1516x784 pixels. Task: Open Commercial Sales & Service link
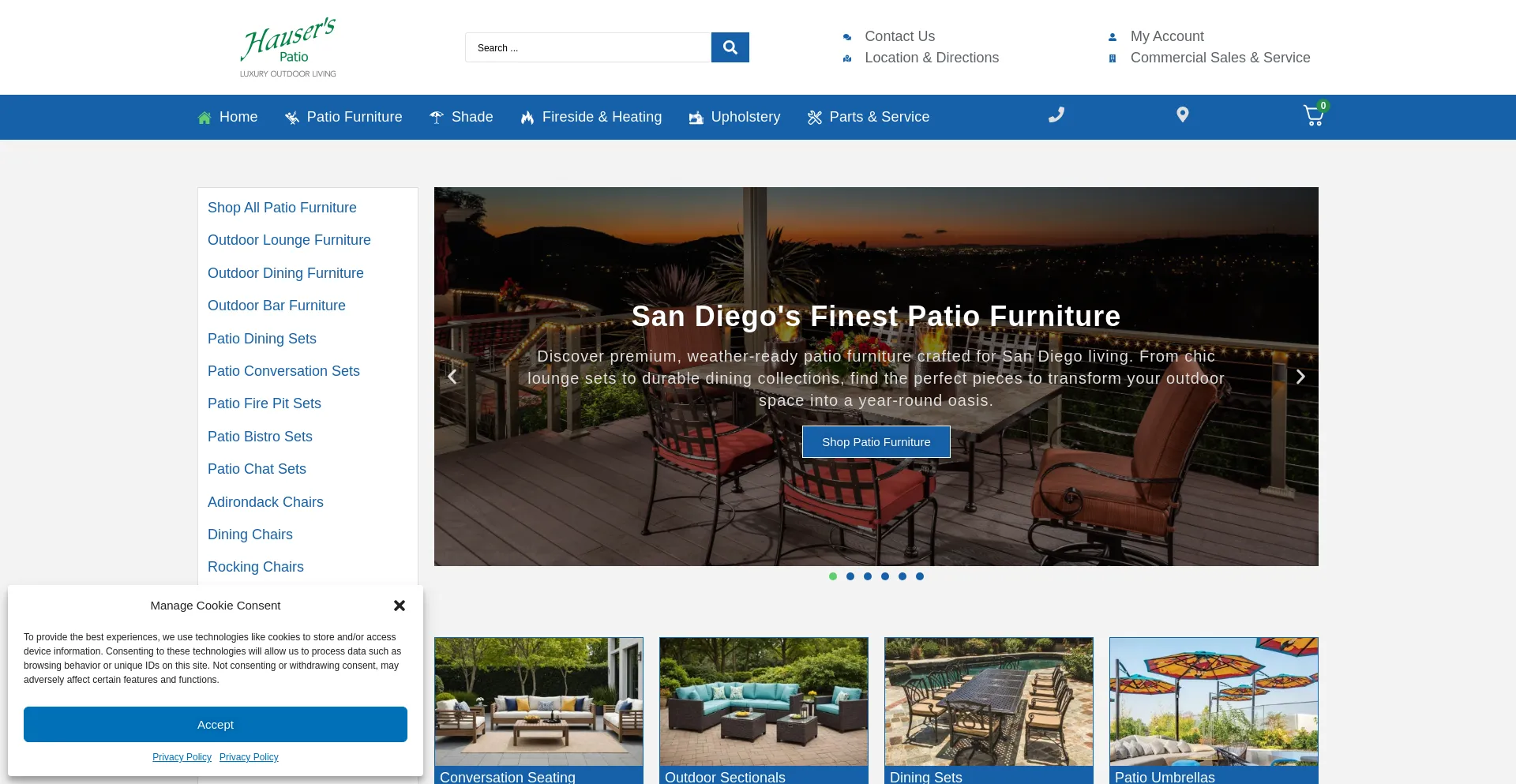pos(1221,58)
